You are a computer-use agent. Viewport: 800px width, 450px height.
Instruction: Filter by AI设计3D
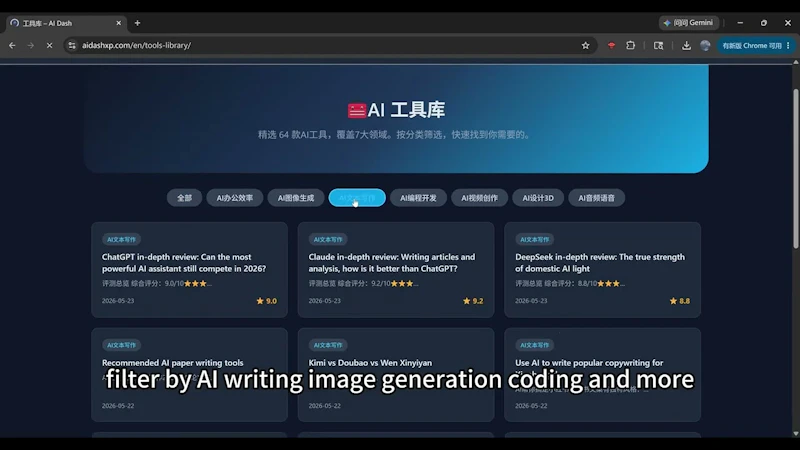pyautogui.click(x=538, y=198)
